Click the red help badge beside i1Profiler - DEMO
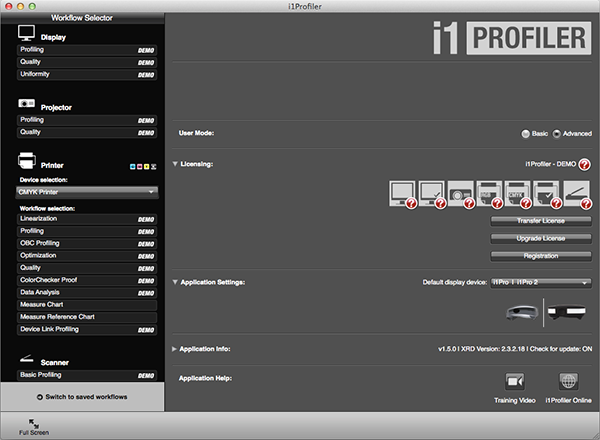Screen dimensions: 600x440 click(584, 165)
